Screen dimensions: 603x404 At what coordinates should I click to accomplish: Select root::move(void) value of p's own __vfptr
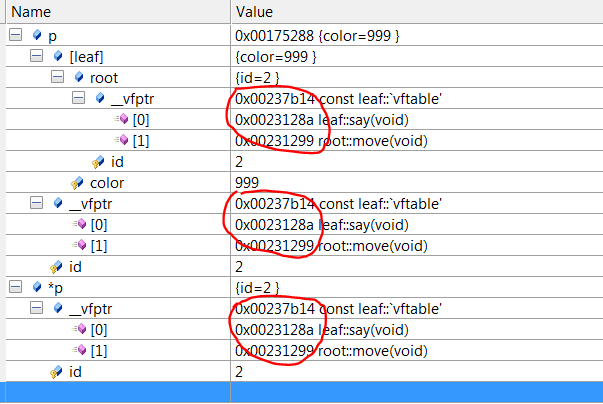point(331,246)
